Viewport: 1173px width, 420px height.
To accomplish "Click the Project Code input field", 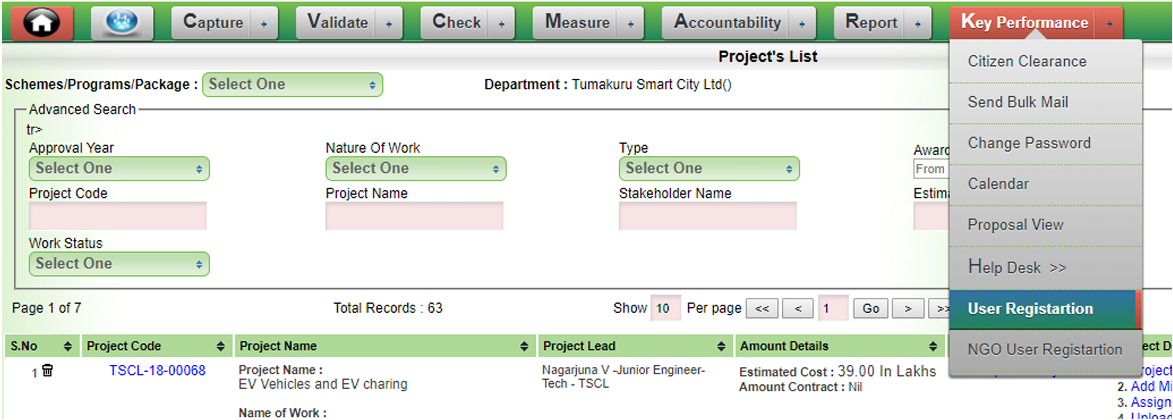I will click(118, 216).
